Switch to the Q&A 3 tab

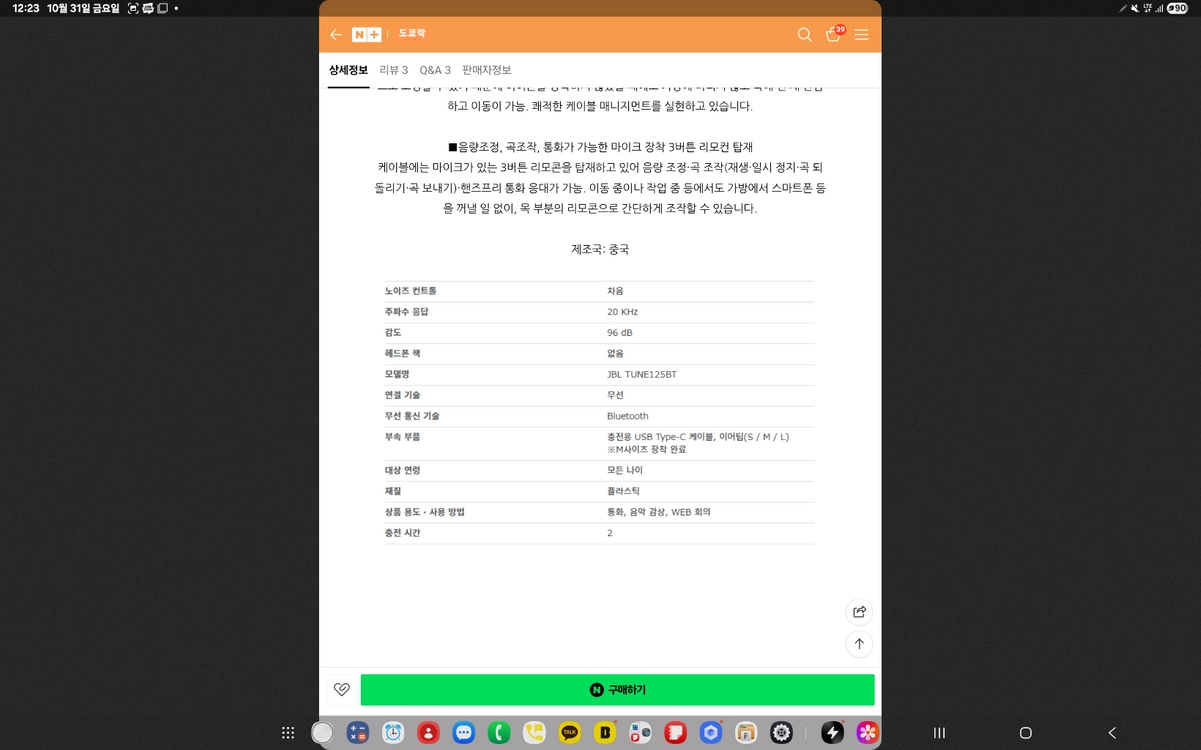(435, 70)
